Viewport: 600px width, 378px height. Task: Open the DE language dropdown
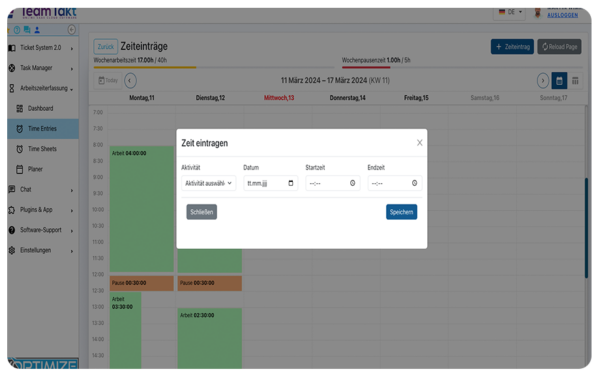click(510, 12)
